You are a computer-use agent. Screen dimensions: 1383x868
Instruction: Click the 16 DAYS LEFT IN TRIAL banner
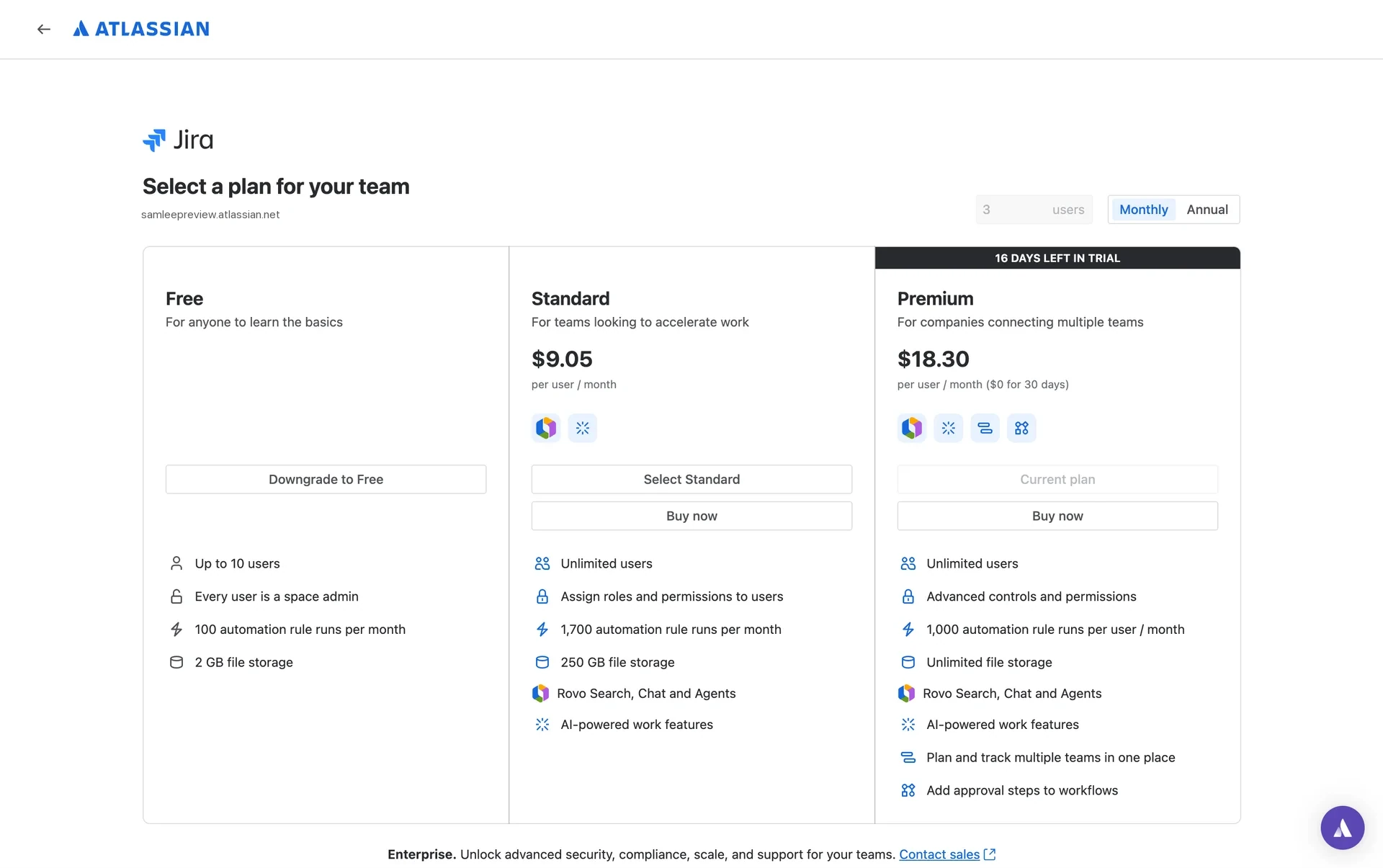point(1057,258)
